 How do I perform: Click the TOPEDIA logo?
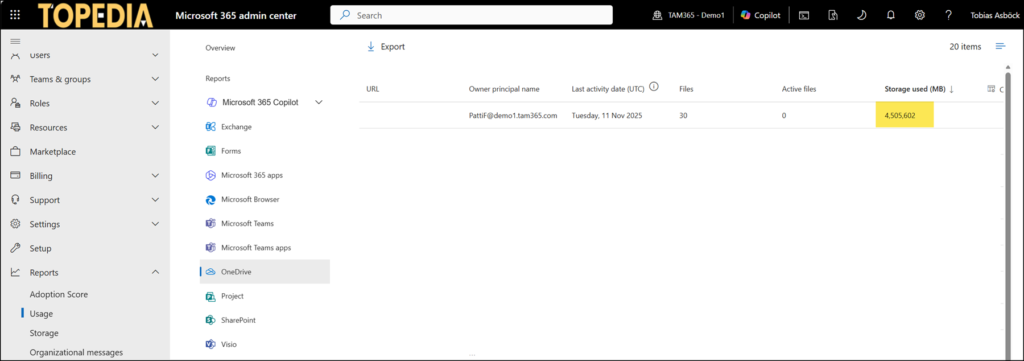(95, 16)
